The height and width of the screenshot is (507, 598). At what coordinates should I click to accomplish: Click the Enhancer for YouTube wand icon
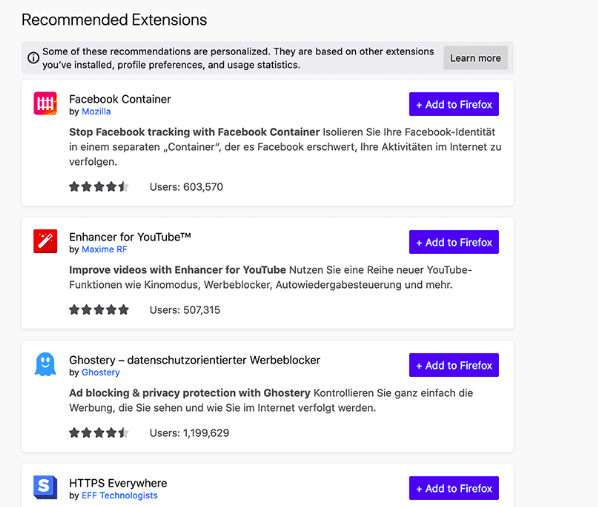(x=45, y=241)
